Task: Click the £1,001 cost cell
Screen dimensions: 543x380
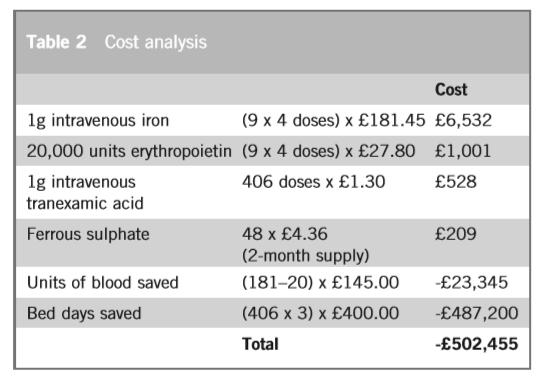Action: coord(463,151)
